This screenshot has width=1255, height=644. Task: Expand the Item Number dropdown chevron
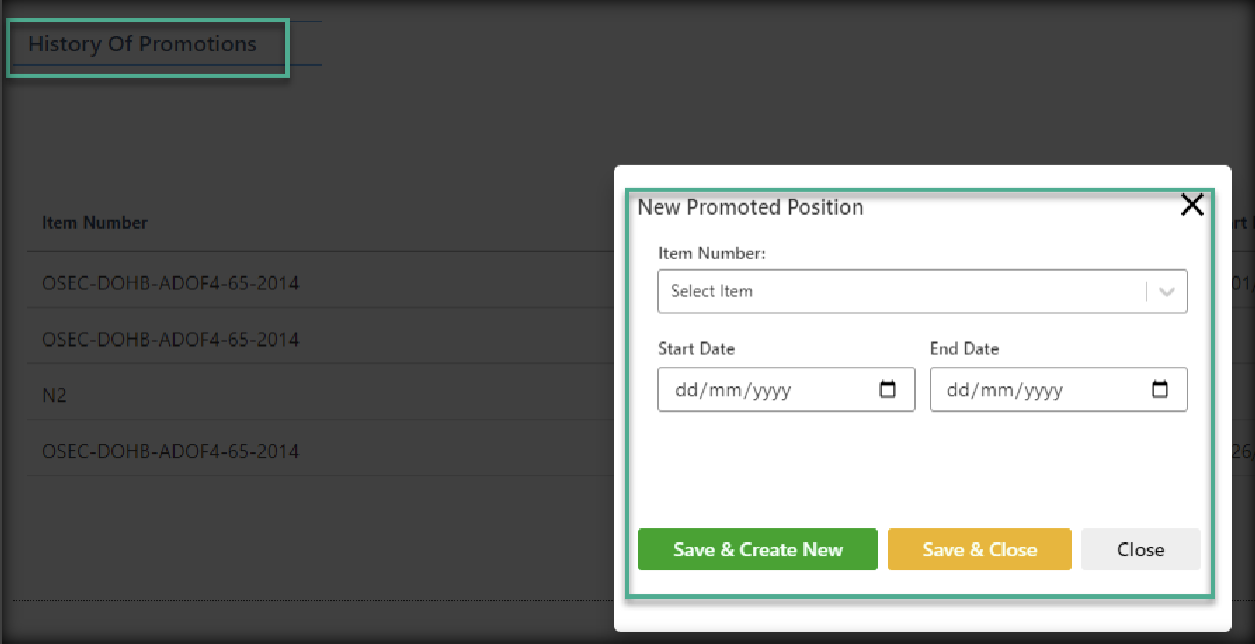coord(1166,292)
